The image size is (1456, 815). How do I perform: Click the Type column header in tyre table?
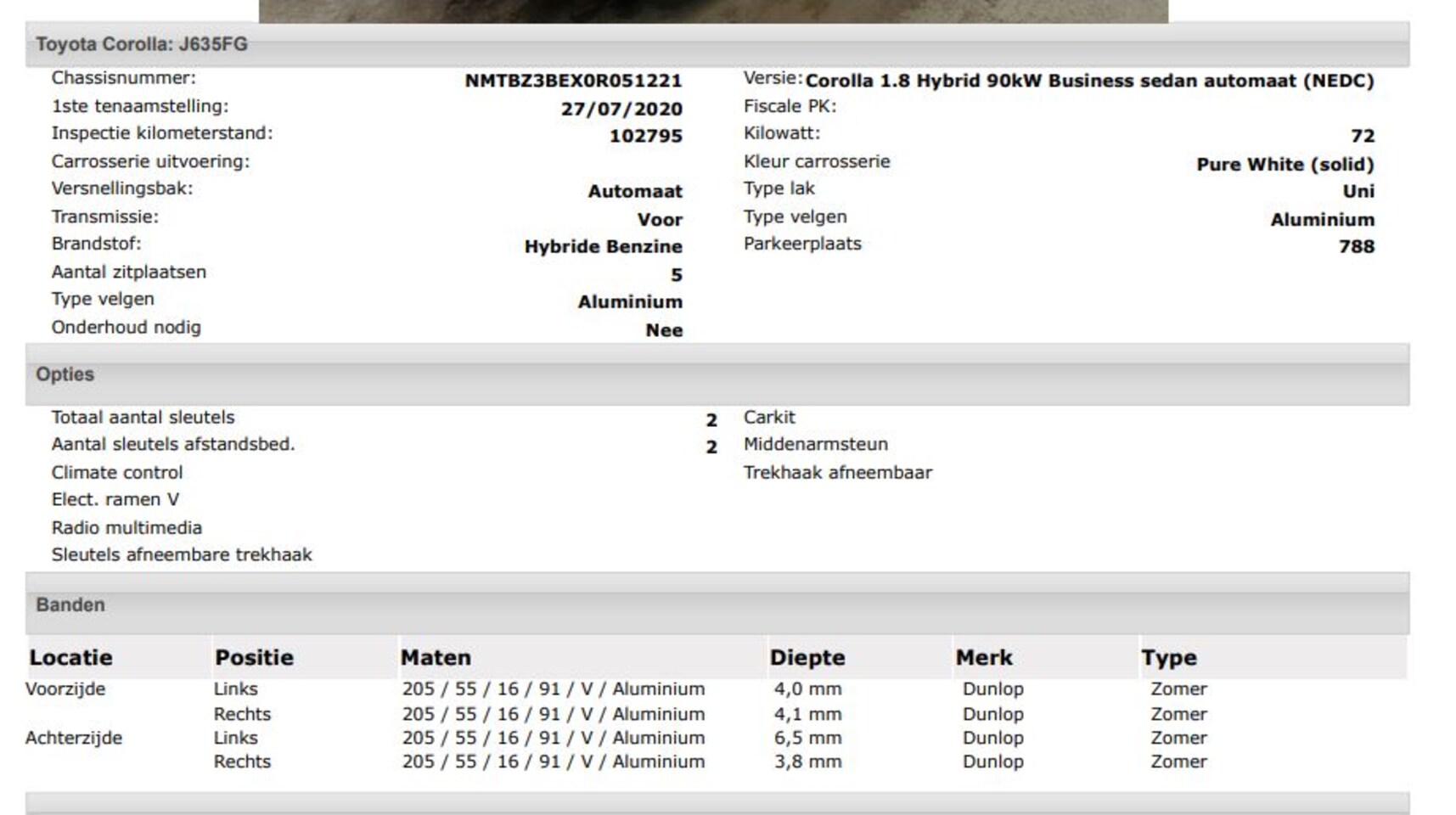pos(1169,658)
